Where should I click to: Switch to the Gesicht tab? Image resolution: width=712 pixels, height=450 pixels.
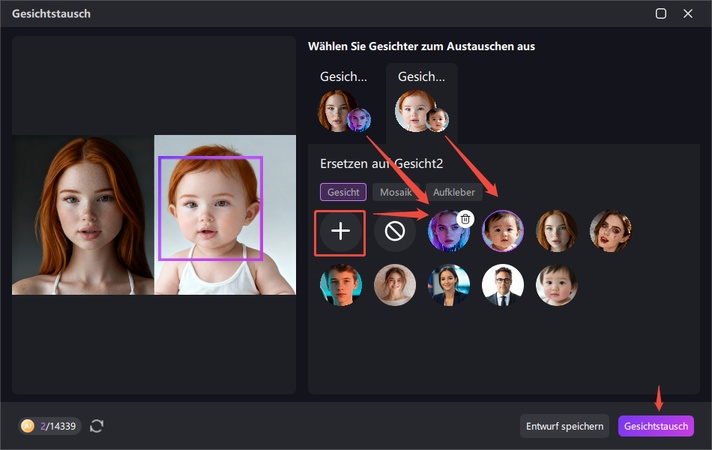(x=343, y=192)
